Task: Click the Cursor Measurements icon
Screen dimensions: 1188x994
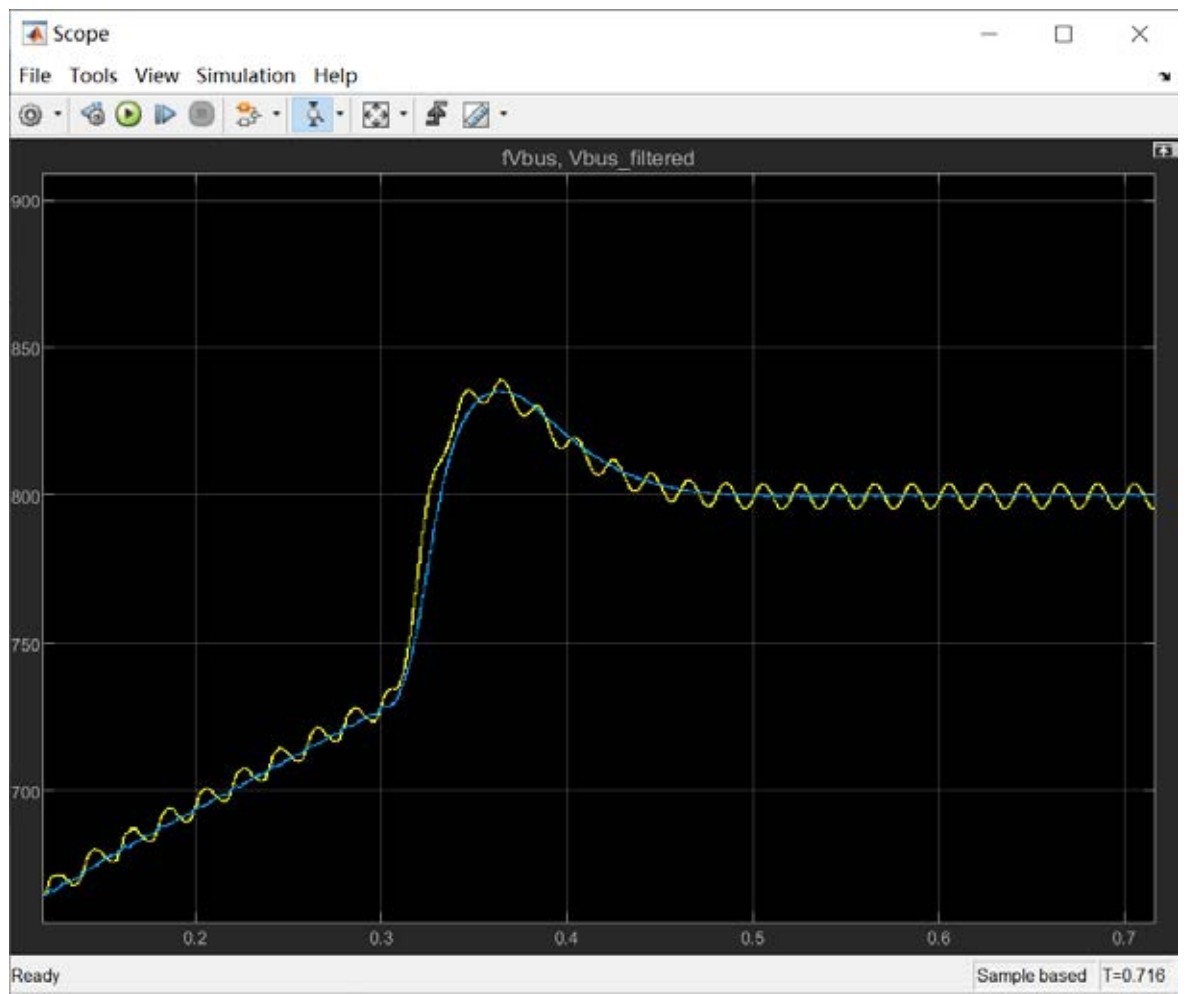Action: (476, 116)
